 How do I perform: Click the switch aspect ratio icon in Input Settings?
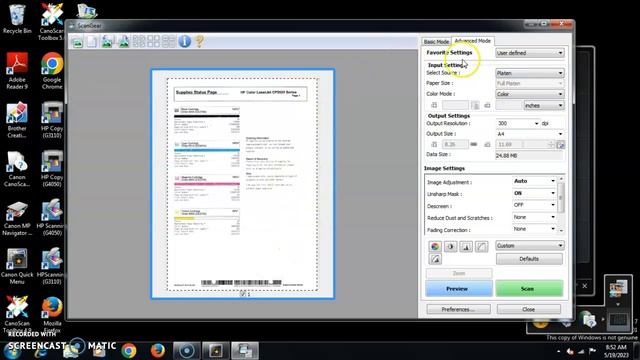click(475, 105)
